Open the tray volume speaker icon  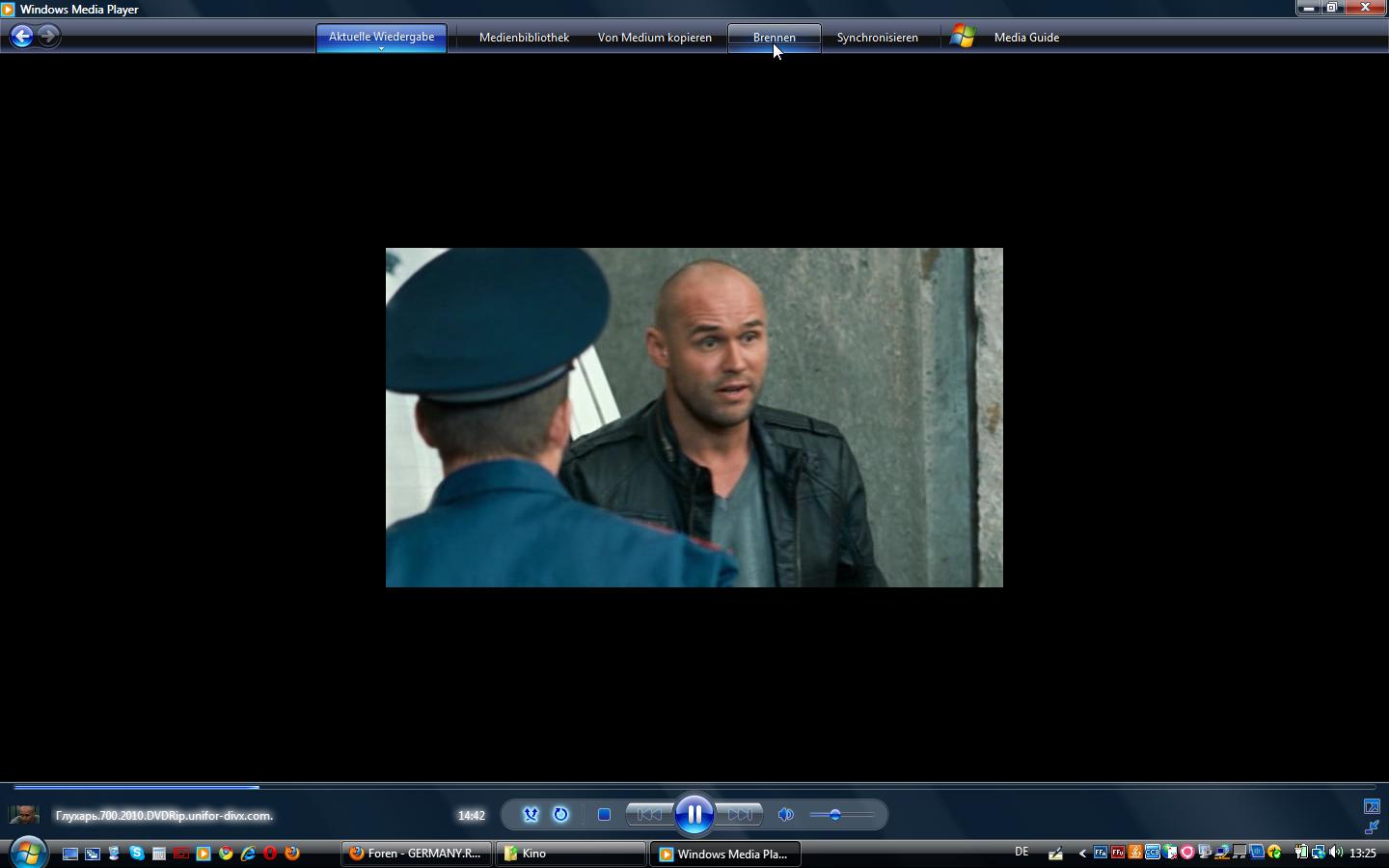click(x=1336, y=853)
